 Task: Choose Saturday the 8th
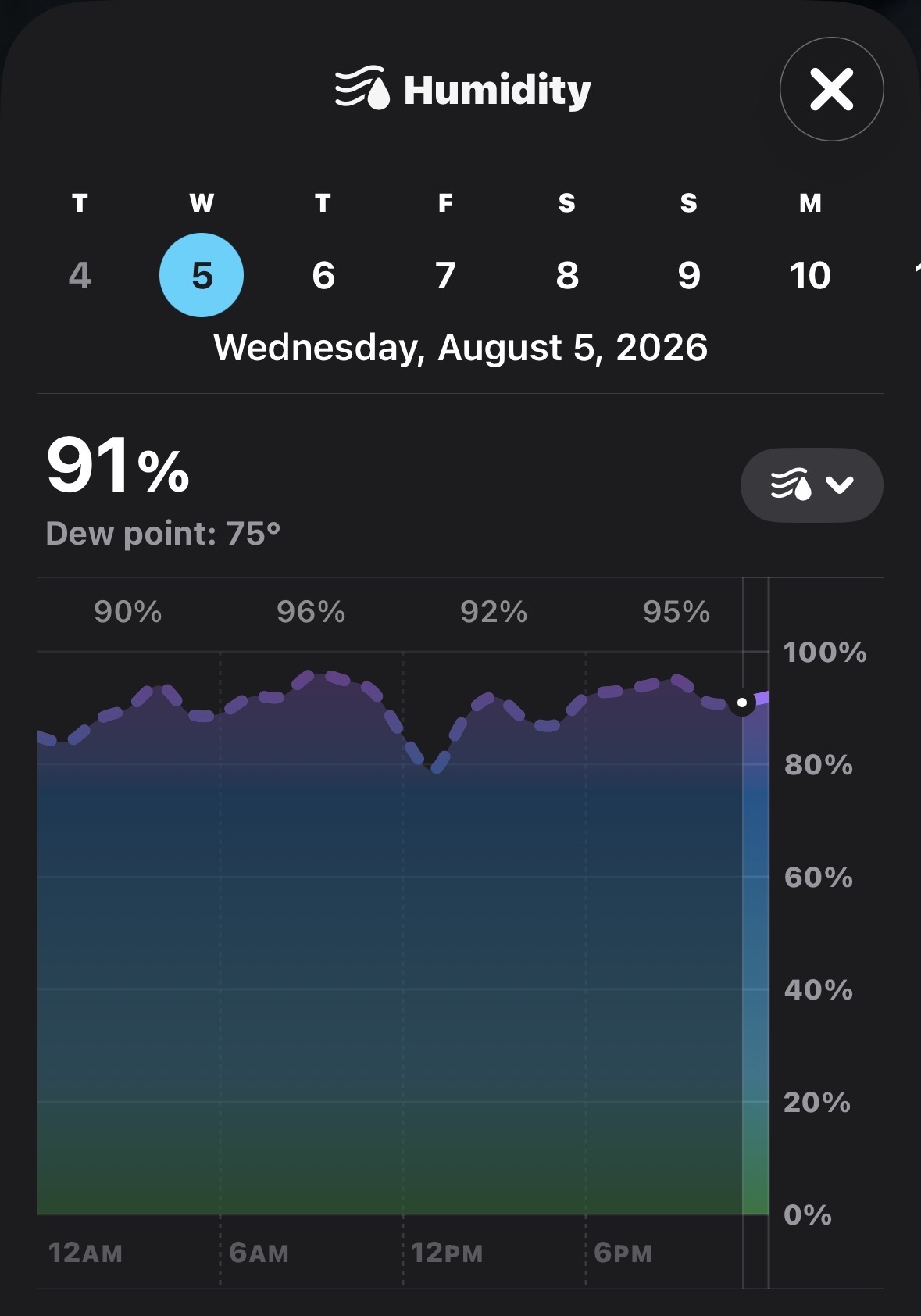(x=567, y=275)
